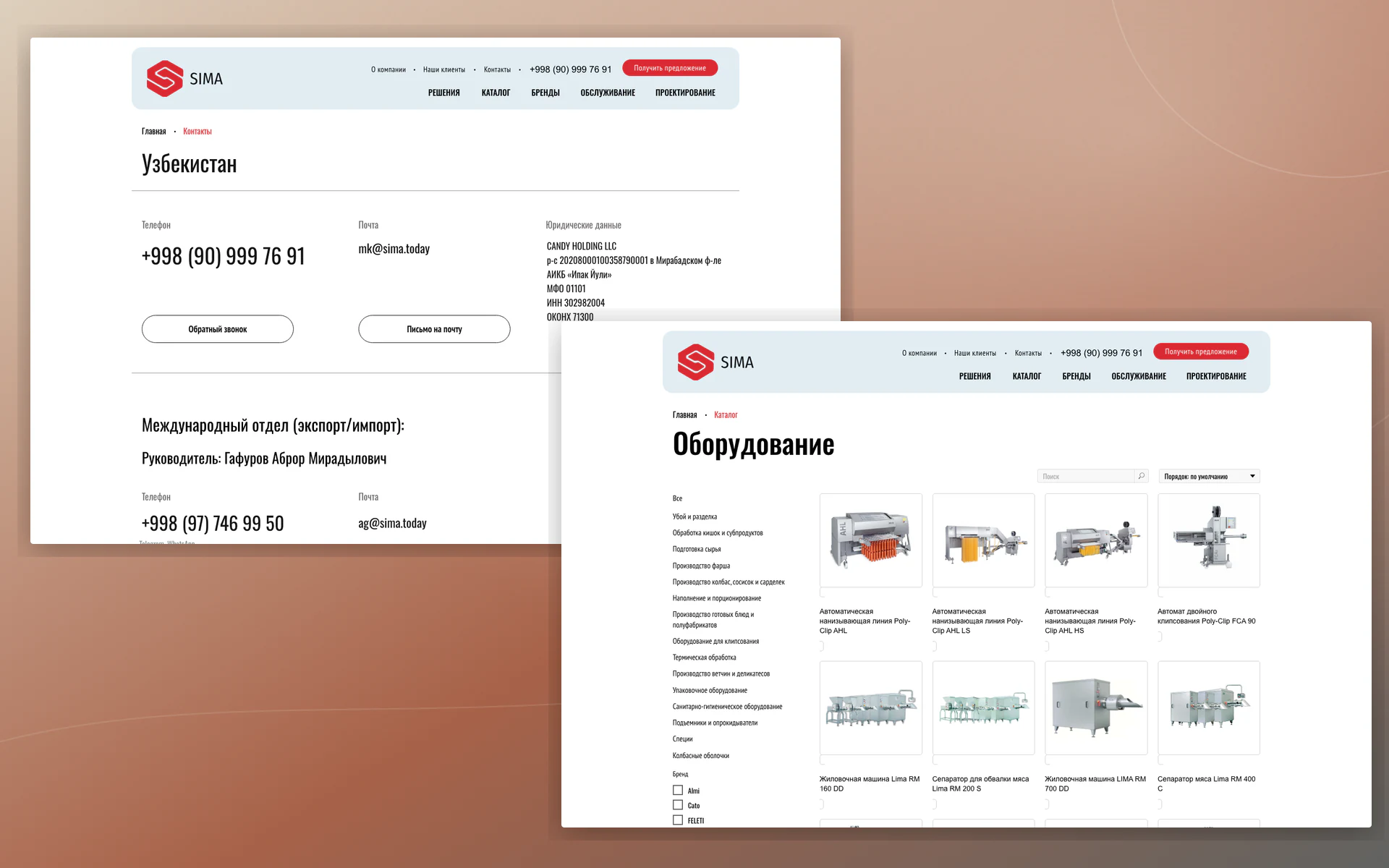Screen dimensions: 1389x868
Task: Open the Poly-Clip FCA 90 product thumbnail
Action: click(x=1209, y=540)
